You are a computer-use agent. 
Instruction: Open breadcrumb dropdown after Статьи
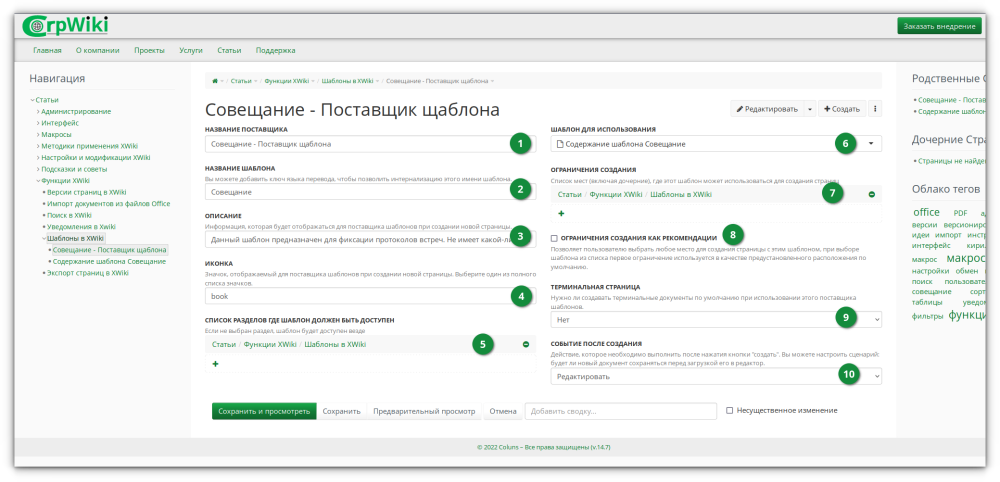(x=256, y=82)
